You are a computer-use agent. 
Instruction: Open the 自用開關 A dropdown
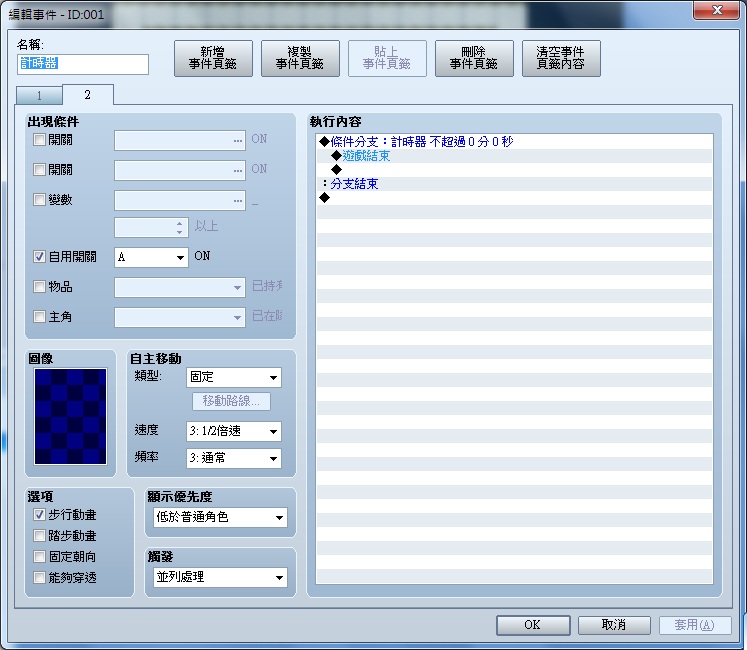151,257
